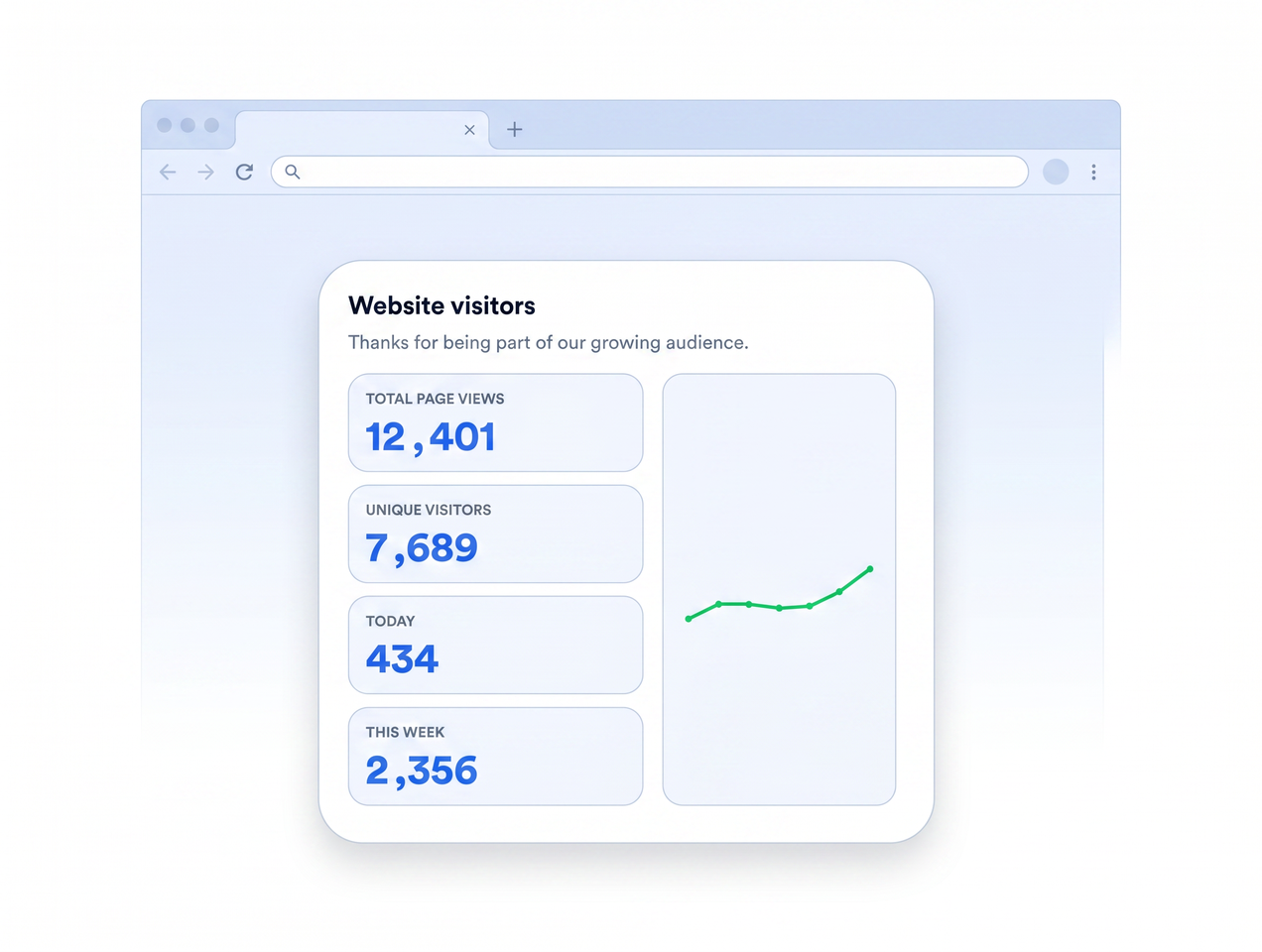The width and height of the screenshot is (1262, 952).
Task: Click the green line chart panel
Action: (x=779, y=589)
